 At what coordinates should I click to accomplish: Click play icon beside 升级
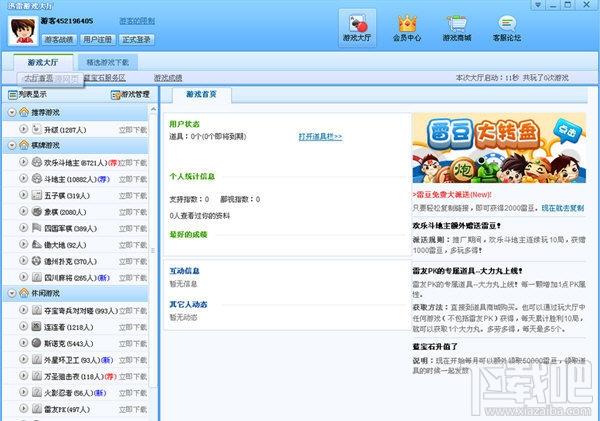coord(24,129)
